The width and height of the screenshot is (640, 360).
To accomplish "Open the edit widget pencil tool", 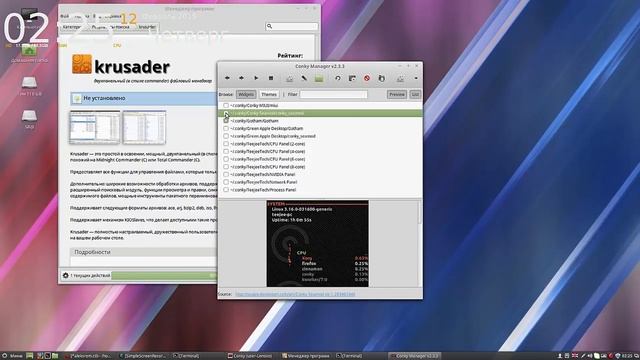I will click(304, 78).
